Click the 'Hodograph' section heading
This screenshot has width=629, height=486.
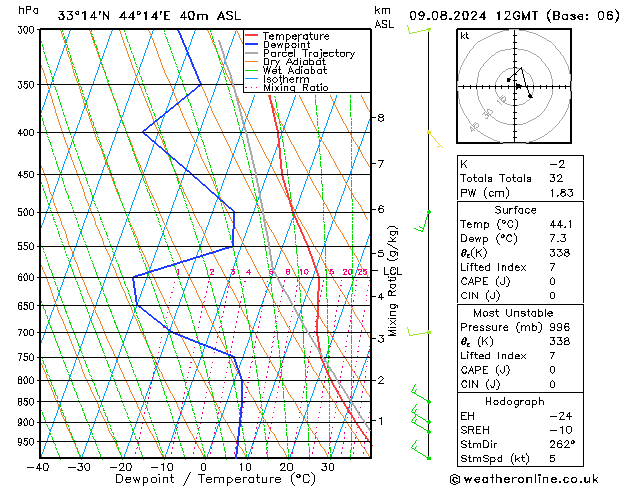[515, 402]
